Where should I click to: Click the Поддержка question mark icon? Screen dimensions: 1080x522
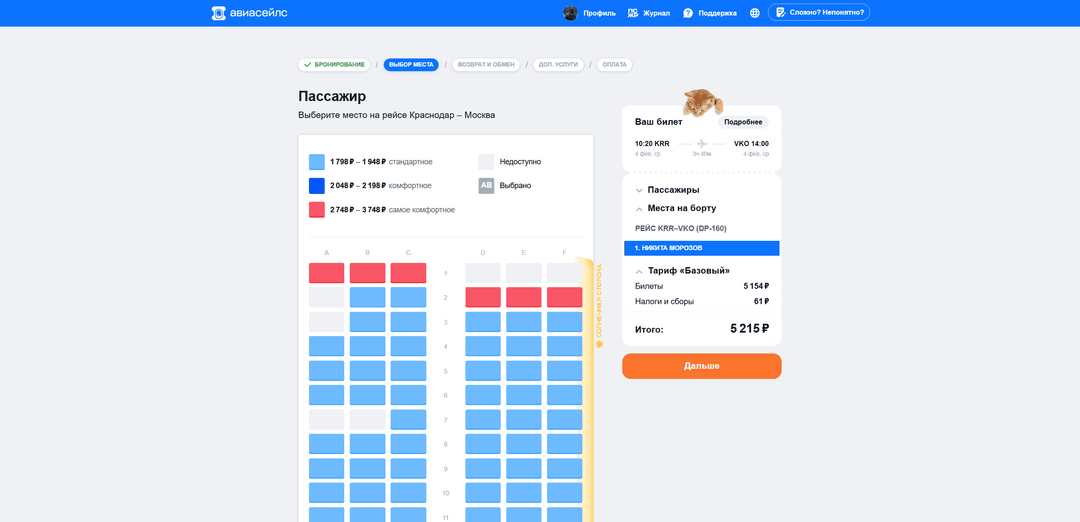pos(687,13)
